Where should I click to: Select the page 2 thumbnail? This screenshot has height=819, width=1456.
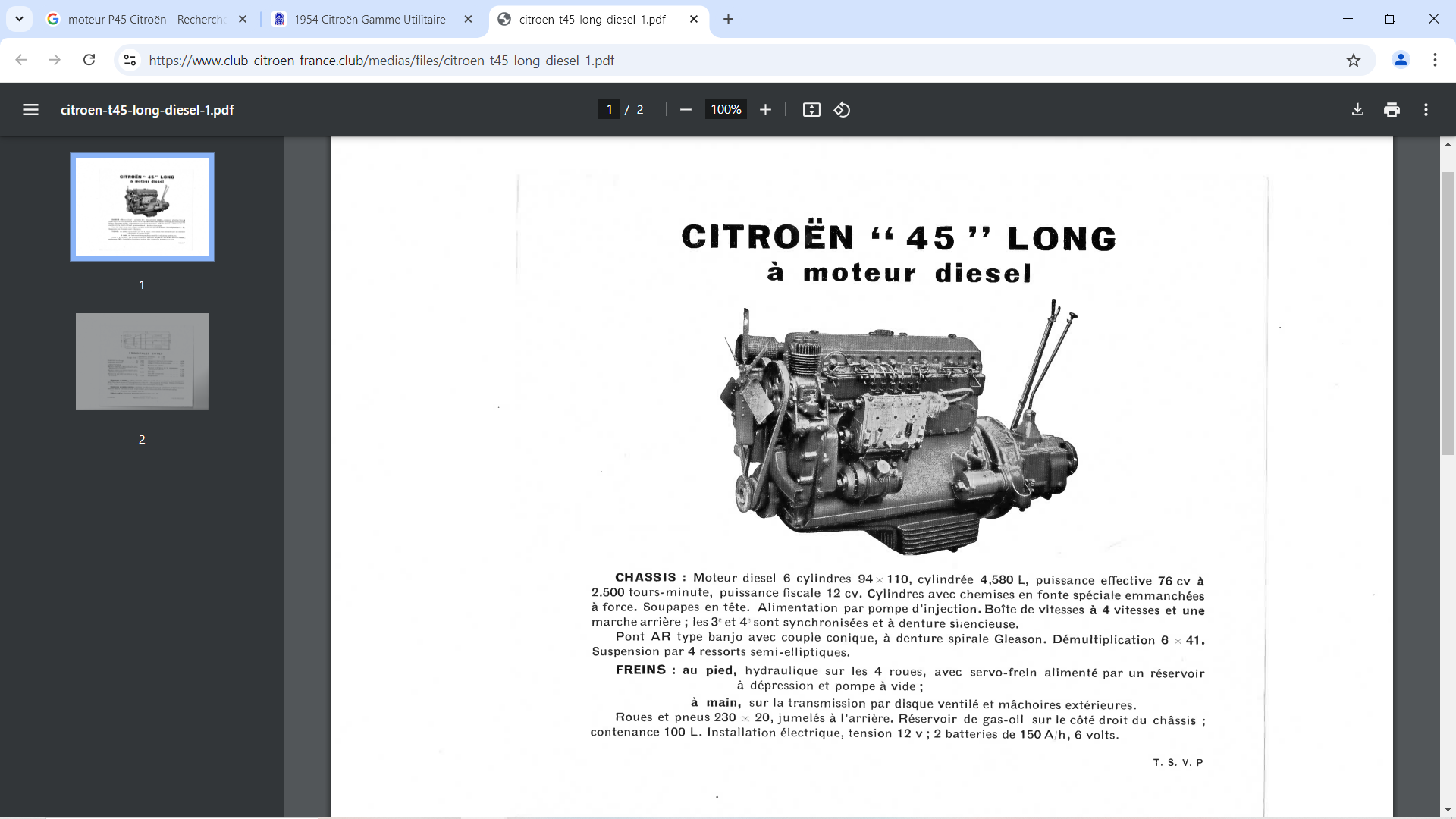point(142,362)
